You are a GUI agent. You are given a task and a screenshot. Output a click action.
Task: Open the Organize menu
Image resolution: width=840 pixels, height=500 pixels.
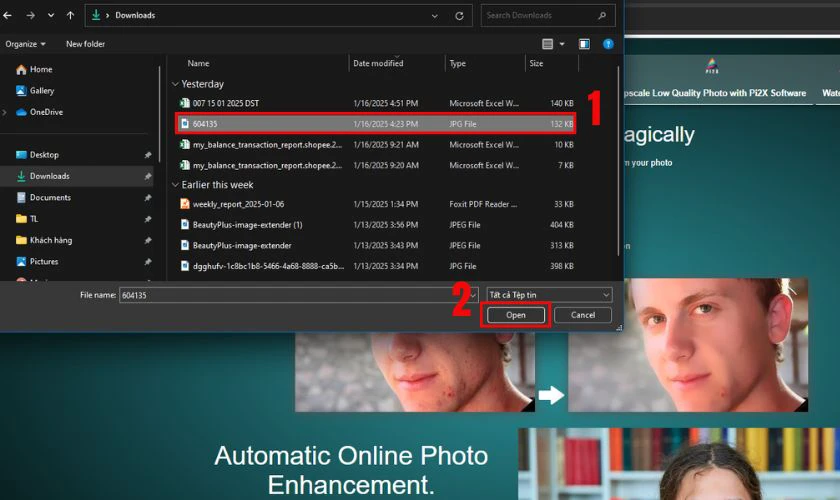pos(25,44)
